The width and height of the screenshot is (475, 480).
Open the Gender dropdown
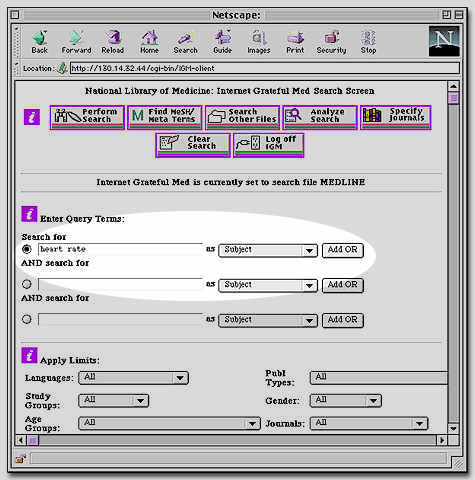[346, 401]
